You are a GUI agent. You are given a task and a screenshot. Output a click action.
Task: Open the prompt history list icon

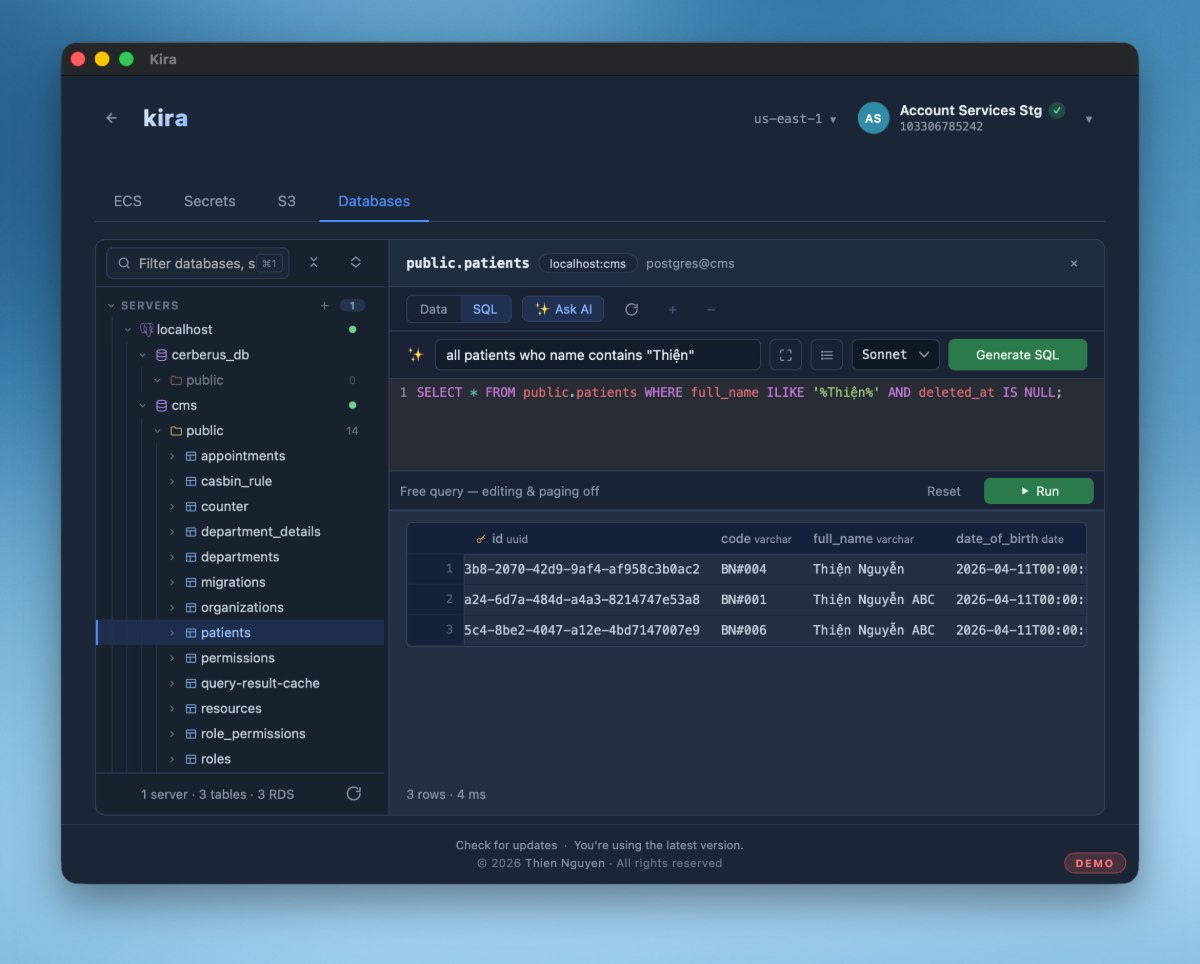click(827, 355)
